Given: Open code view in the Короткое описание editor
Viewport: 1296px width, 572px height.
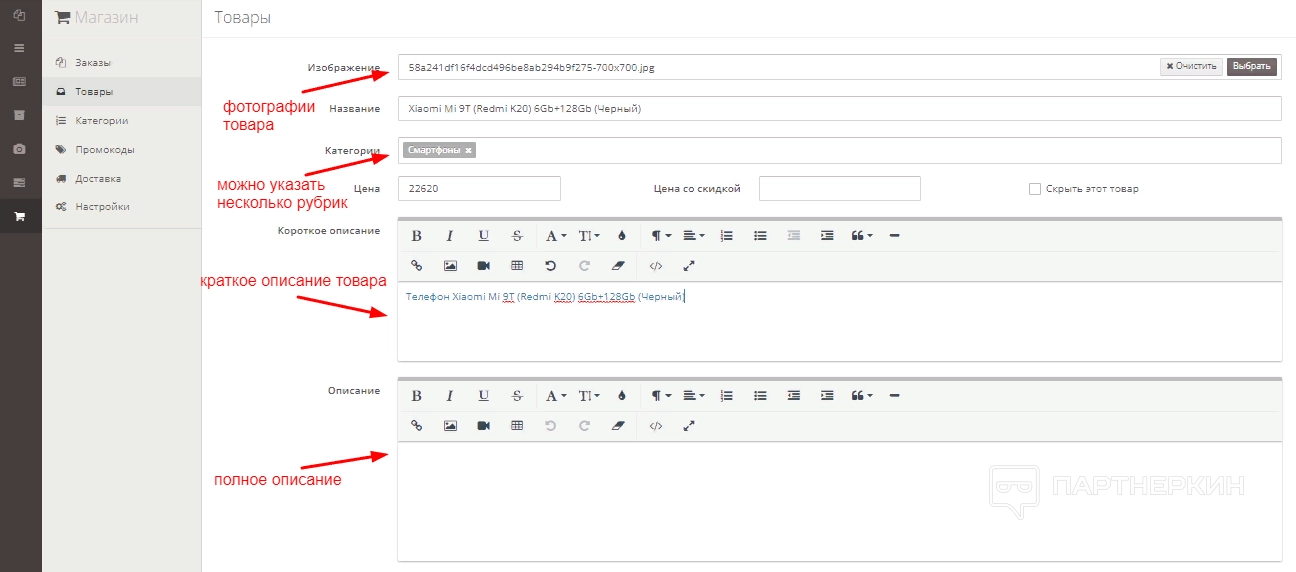Looking at the screenshot, I should [656, 266].
